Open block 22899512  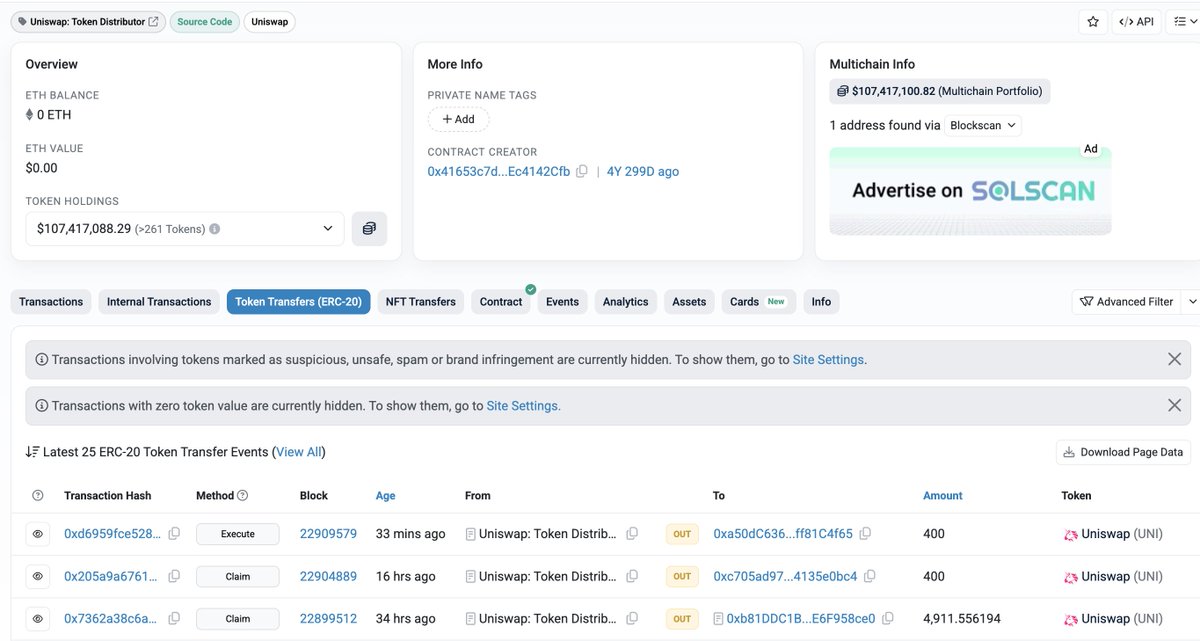pos(328,619)
